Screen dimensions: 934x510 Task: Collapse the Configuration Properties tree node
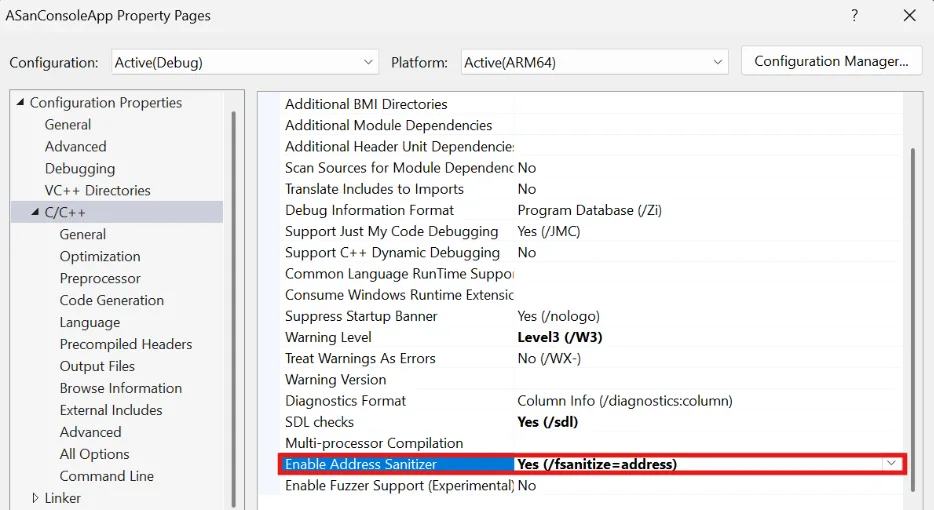pyautogui.click(x=20, y=103)
